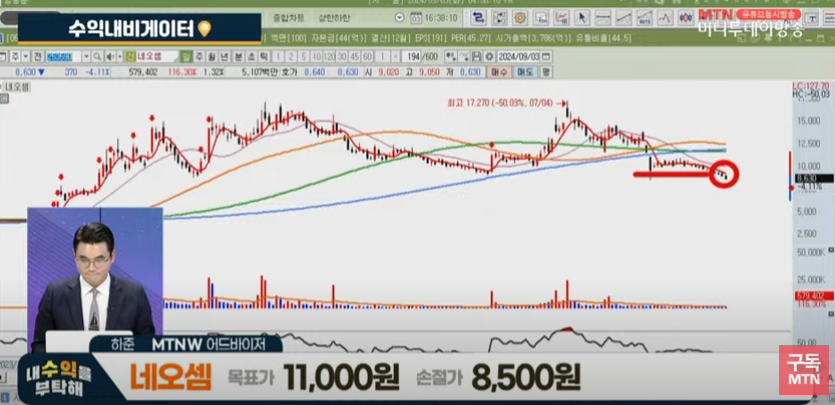Select the second 초 period button
The height and width of the screenshot is (405, 835).
(251, 56)
